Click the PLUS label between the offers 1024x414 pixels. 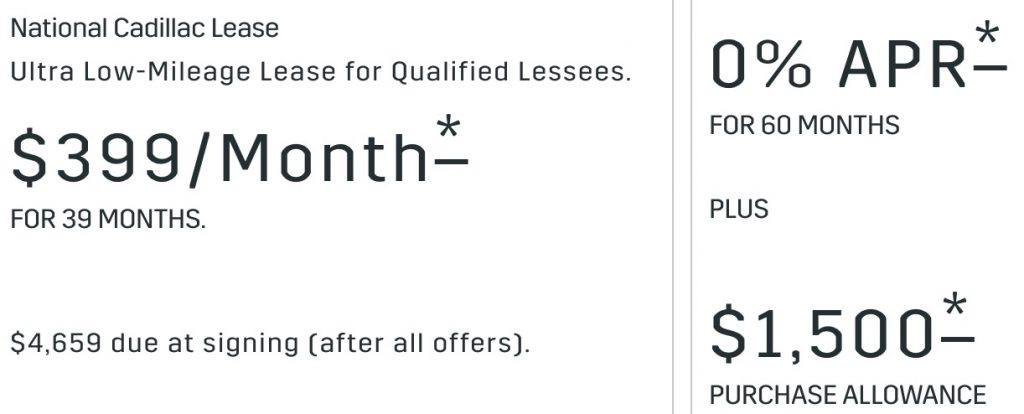739,210
